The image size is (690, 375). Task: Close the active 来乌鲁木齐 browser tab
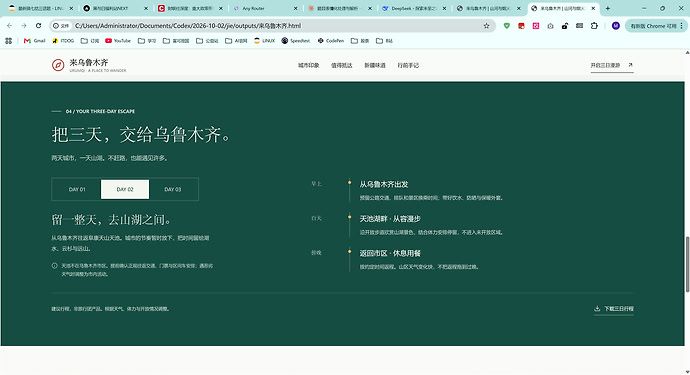click(x=593, y=8)
